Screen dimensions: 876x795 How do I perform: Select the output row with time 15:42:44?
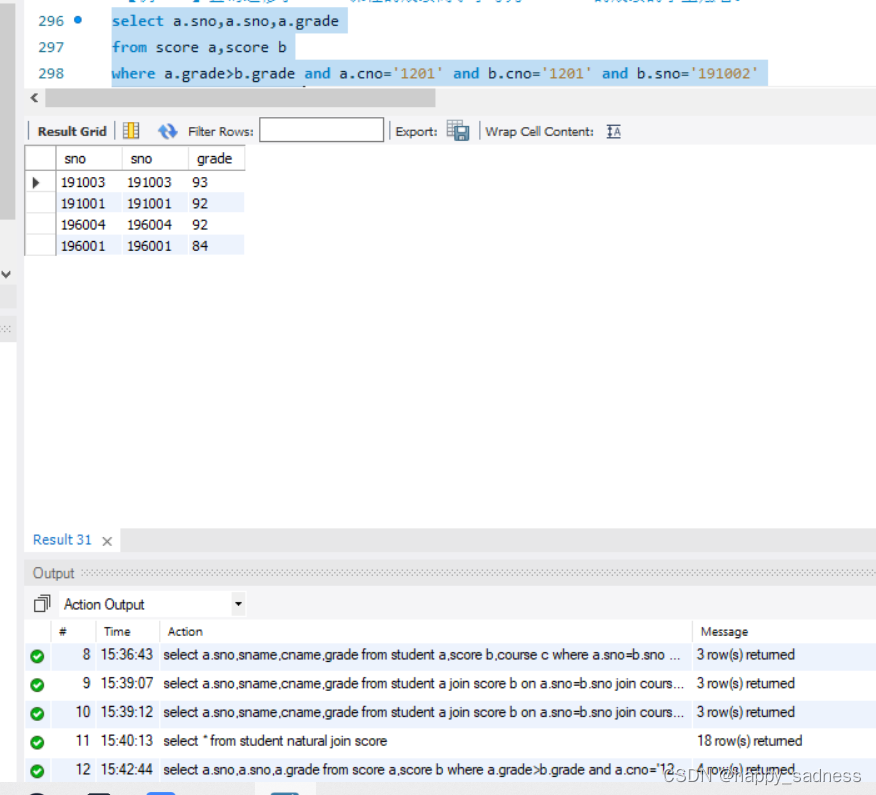[450, 770]
